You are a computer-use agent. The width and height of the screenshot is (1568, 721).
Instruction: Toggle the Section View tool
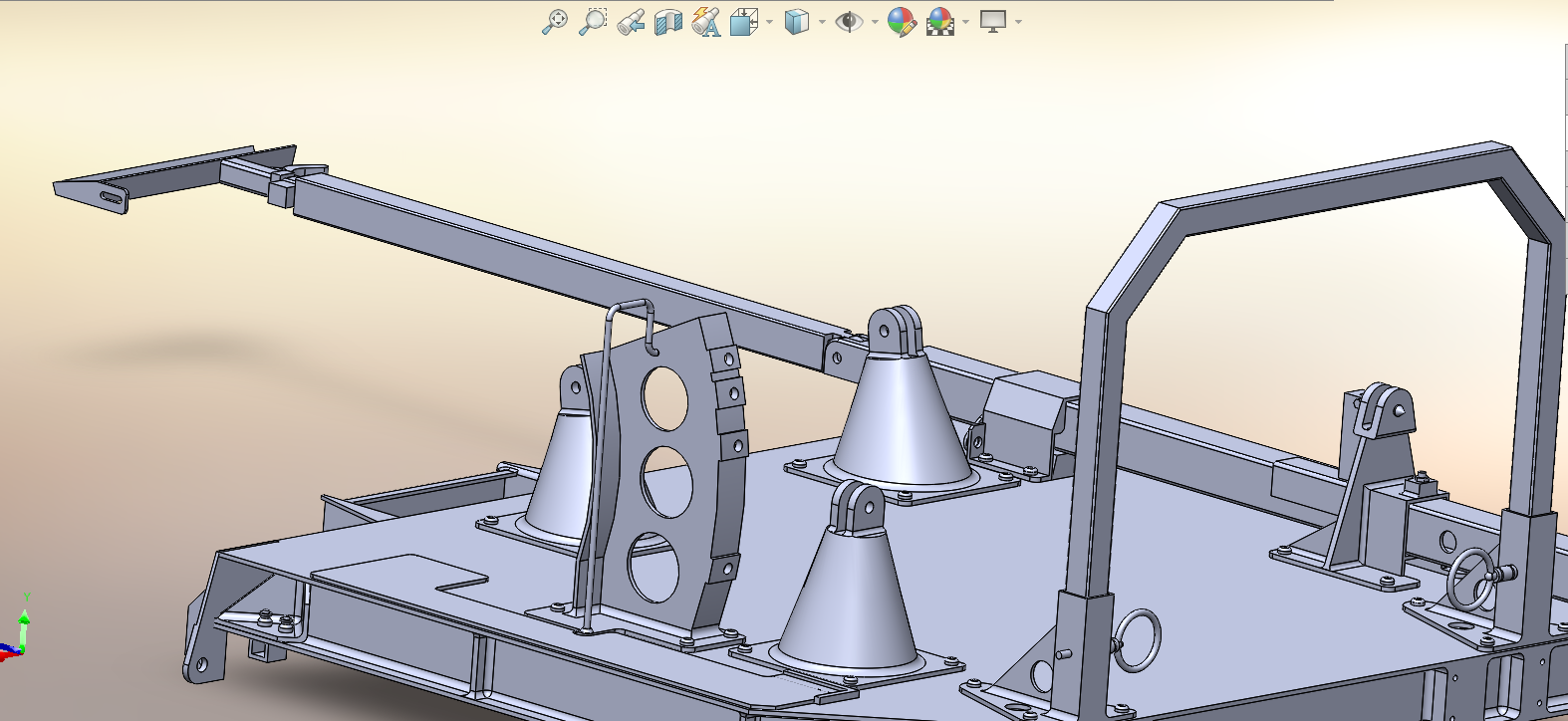point(668,21)
